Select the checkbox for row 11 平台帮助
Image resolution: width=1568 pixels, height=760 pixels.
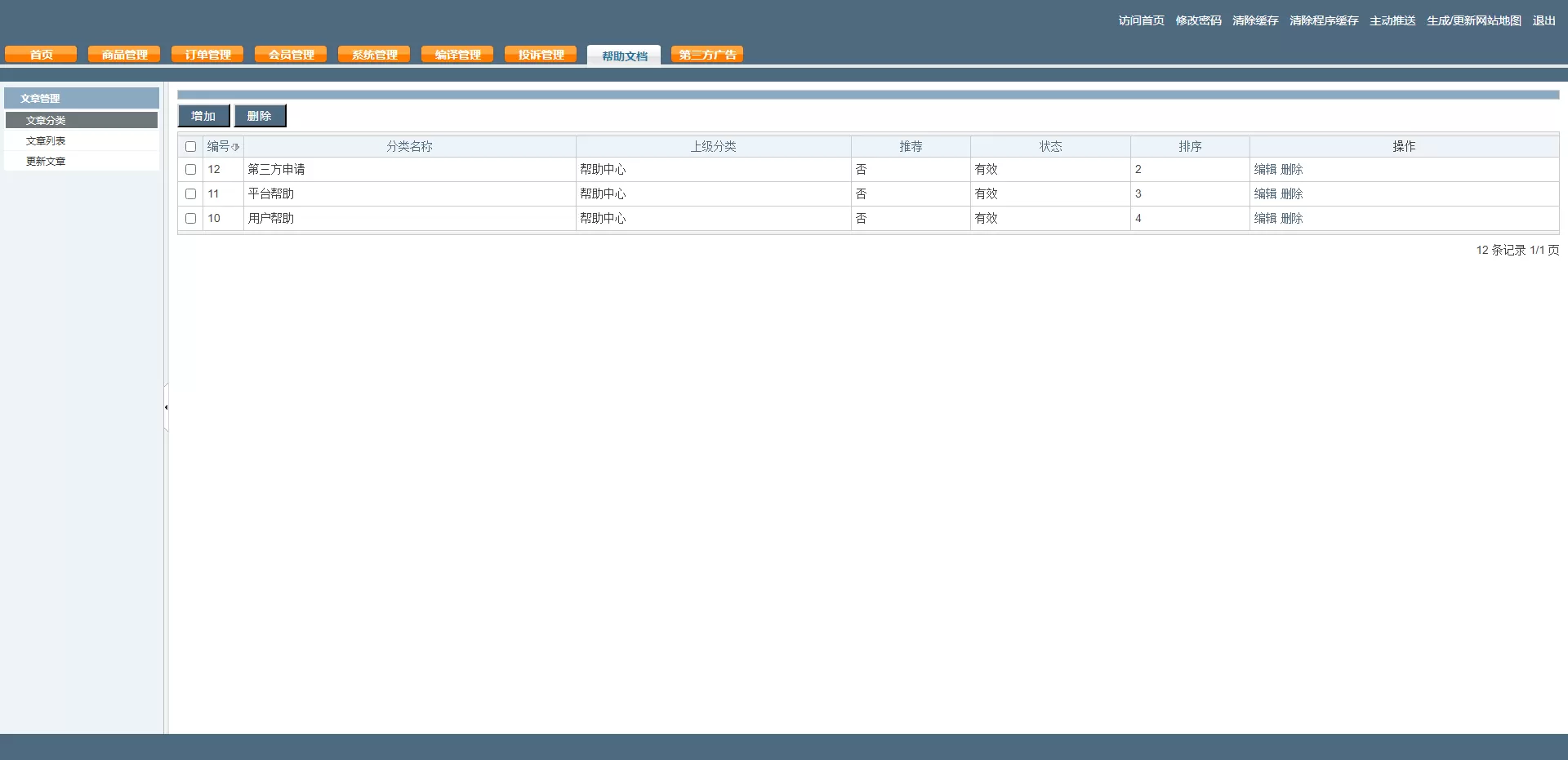[190, 194]
